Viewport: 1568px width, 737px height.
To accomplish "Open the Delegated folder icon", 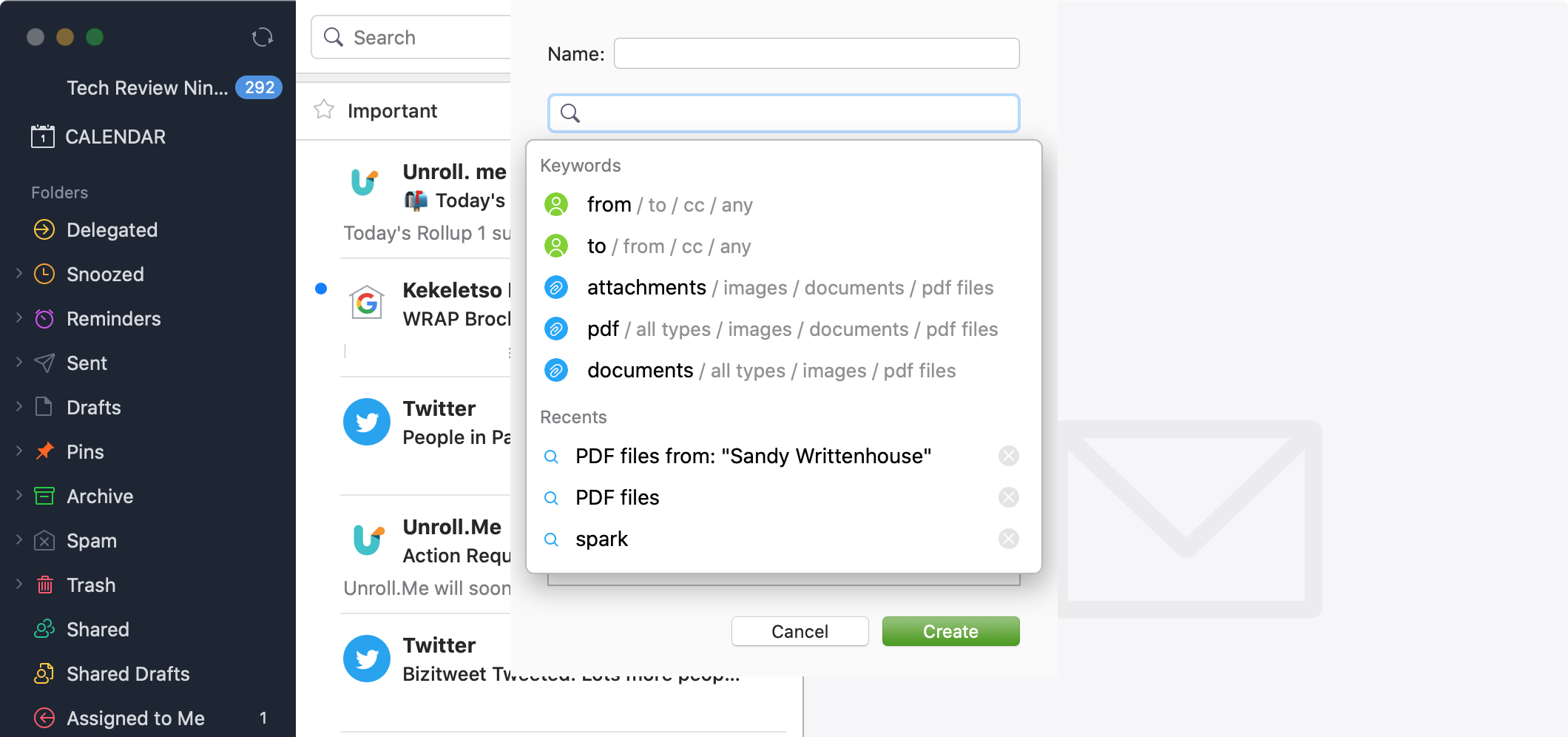I will (44, 229).
